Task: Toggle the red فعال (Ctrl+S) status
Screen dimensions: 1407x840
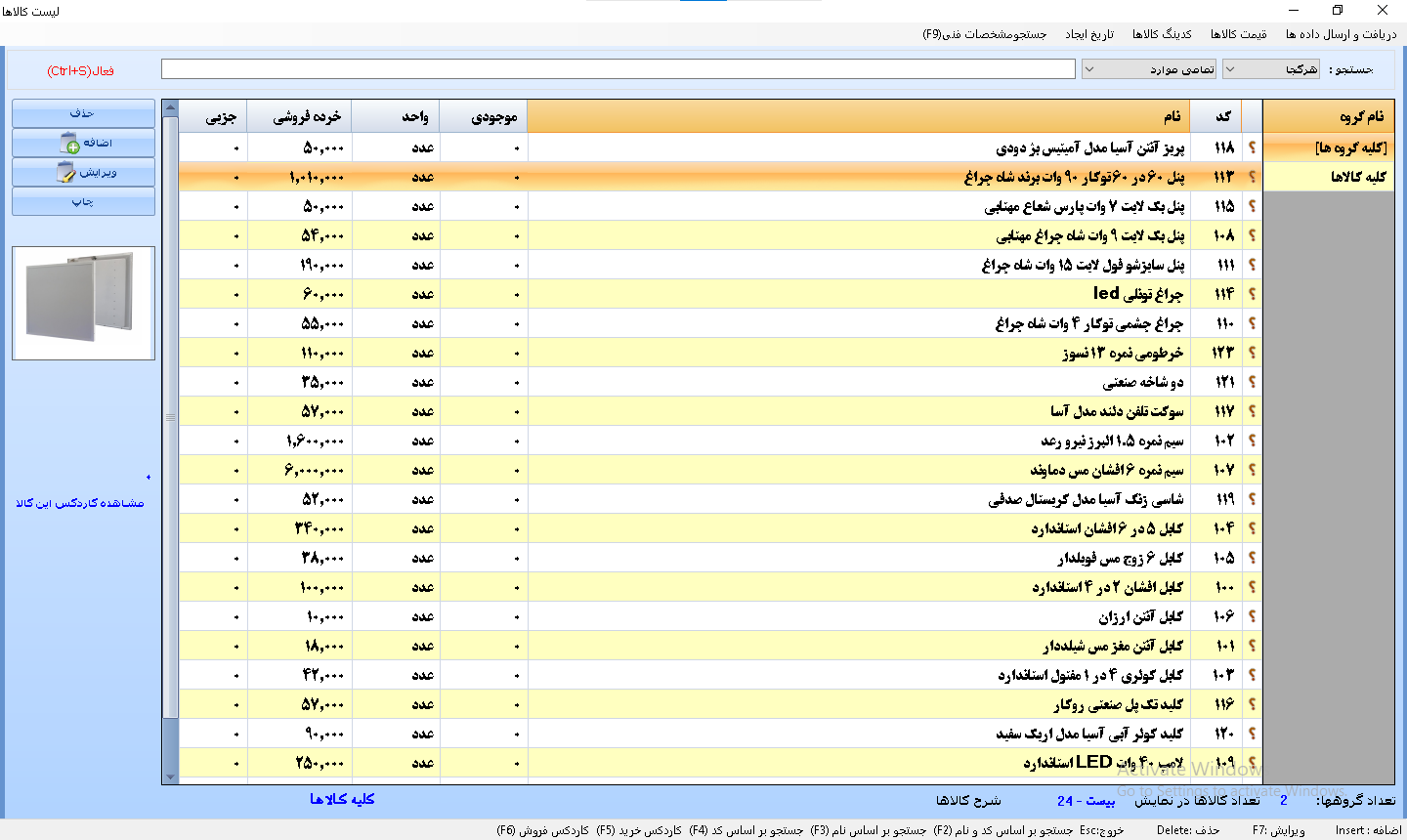Action: click(x=80, y=71)
